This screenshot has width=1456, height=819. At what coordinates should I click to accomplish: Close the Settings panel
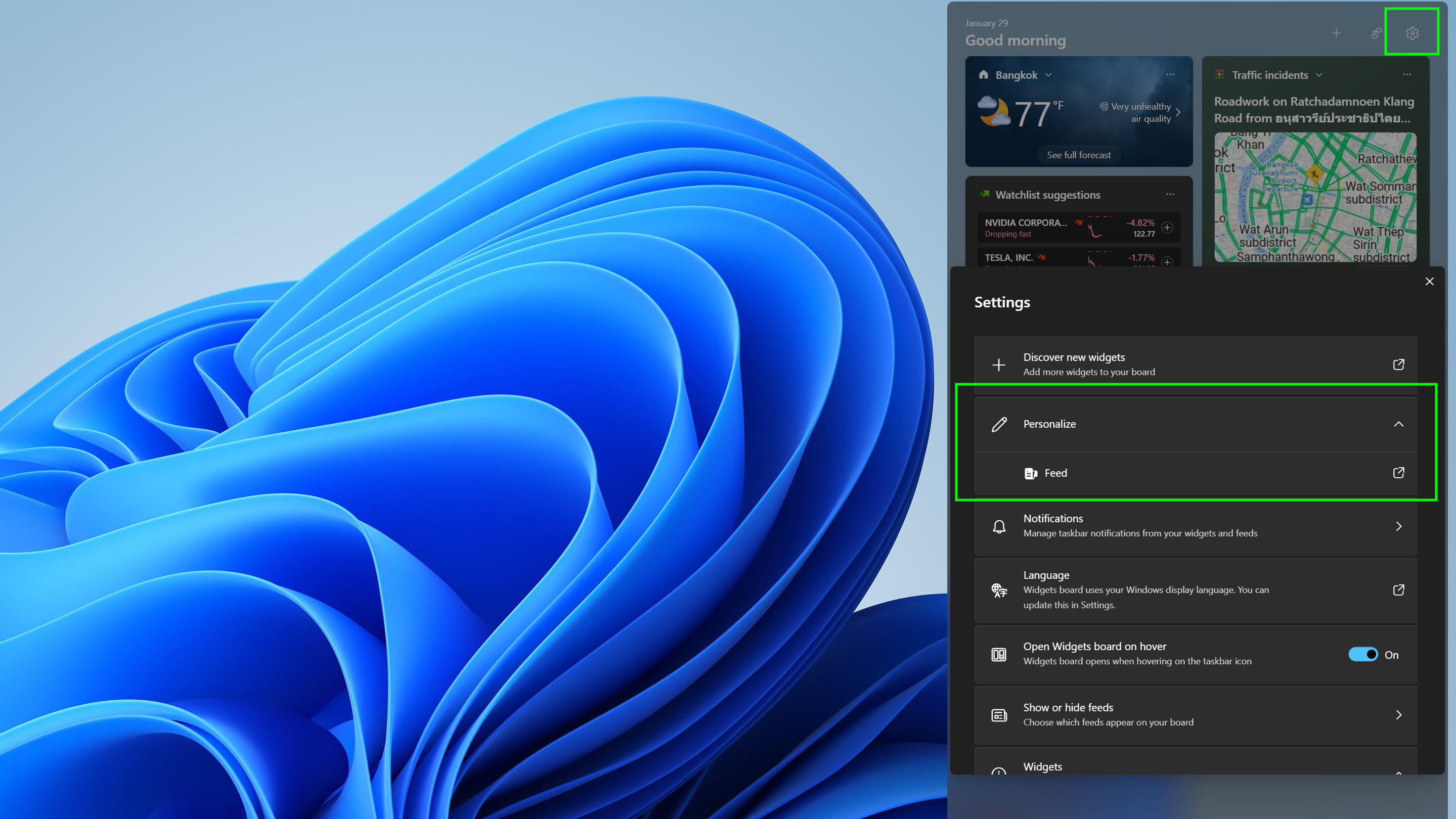[x=1429, y=281]
